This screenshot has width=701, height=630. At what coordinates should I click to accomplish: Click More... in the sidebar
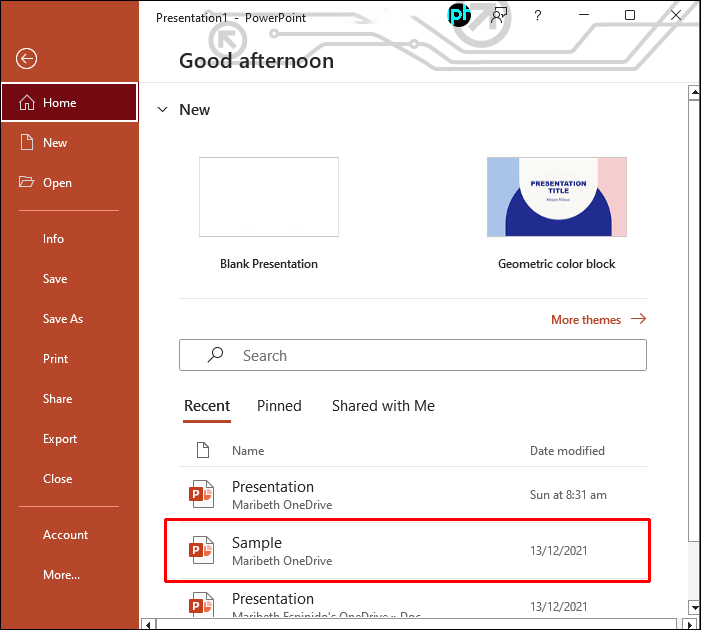point(62,575)
